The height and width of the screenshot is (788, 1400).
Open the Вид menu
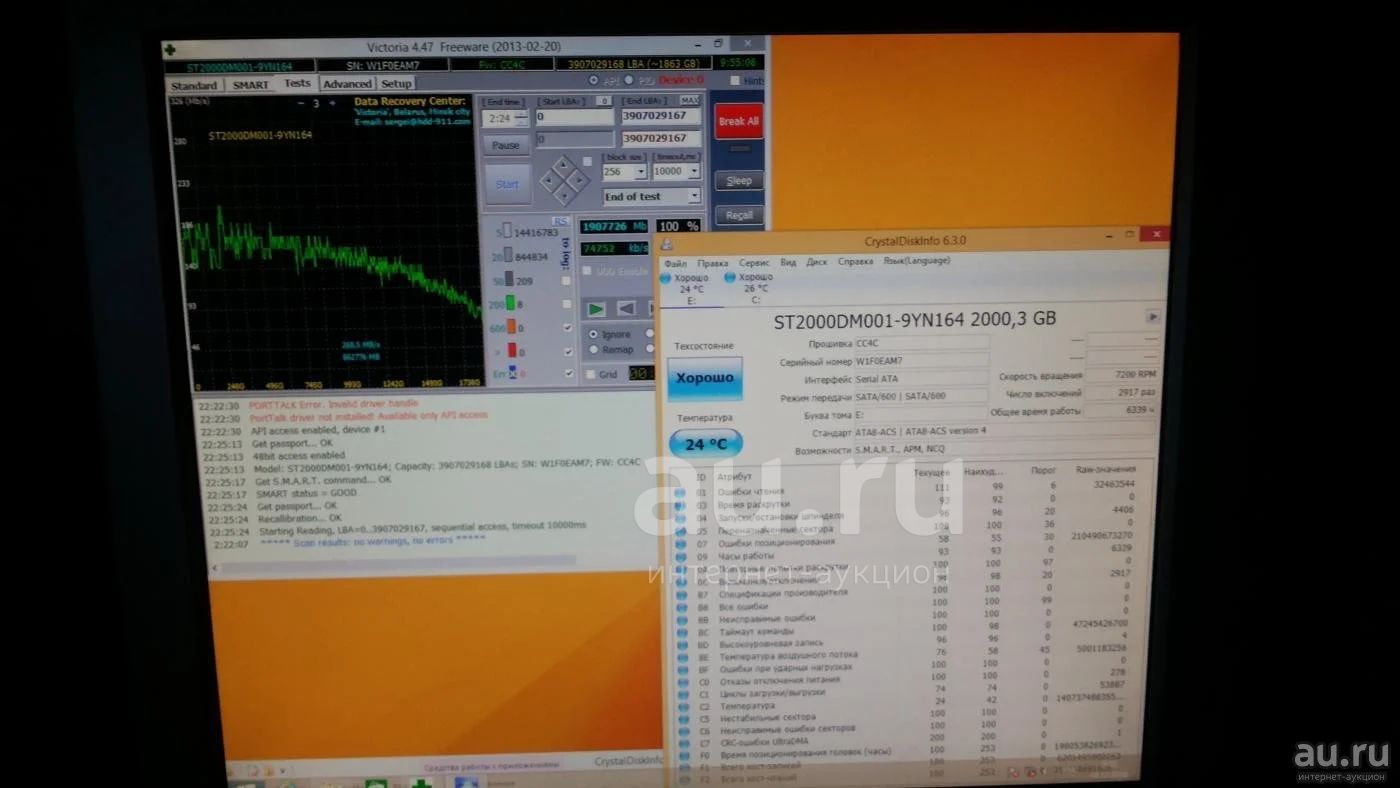pyautogui.click(x=788, y=263)
